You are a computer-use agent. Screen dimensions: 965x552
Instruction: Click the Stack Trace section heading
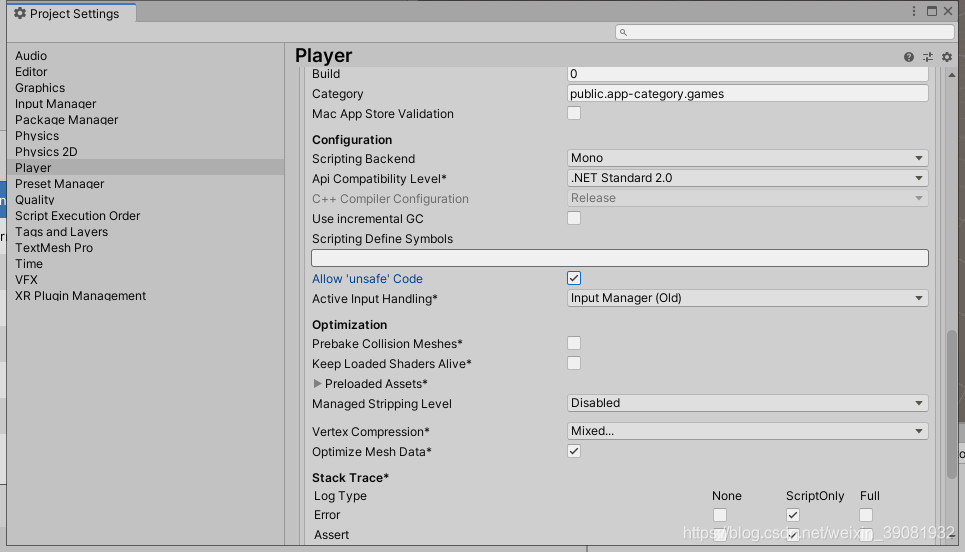(350, 478)
